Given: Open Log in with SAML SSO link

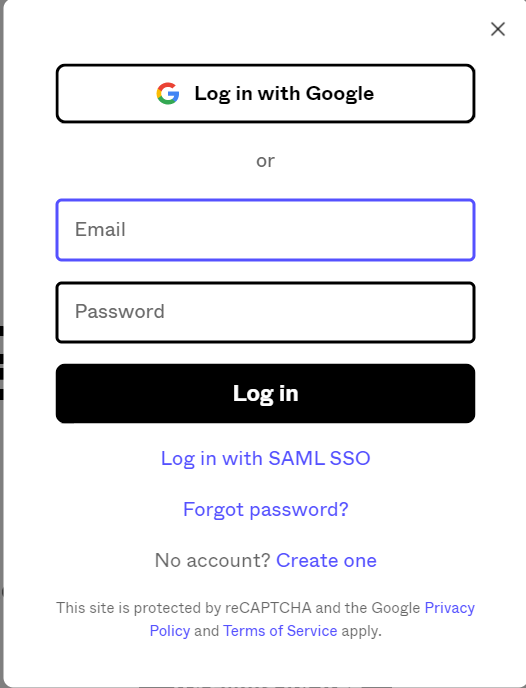Looking at the screenshot, I should (265, 459).
